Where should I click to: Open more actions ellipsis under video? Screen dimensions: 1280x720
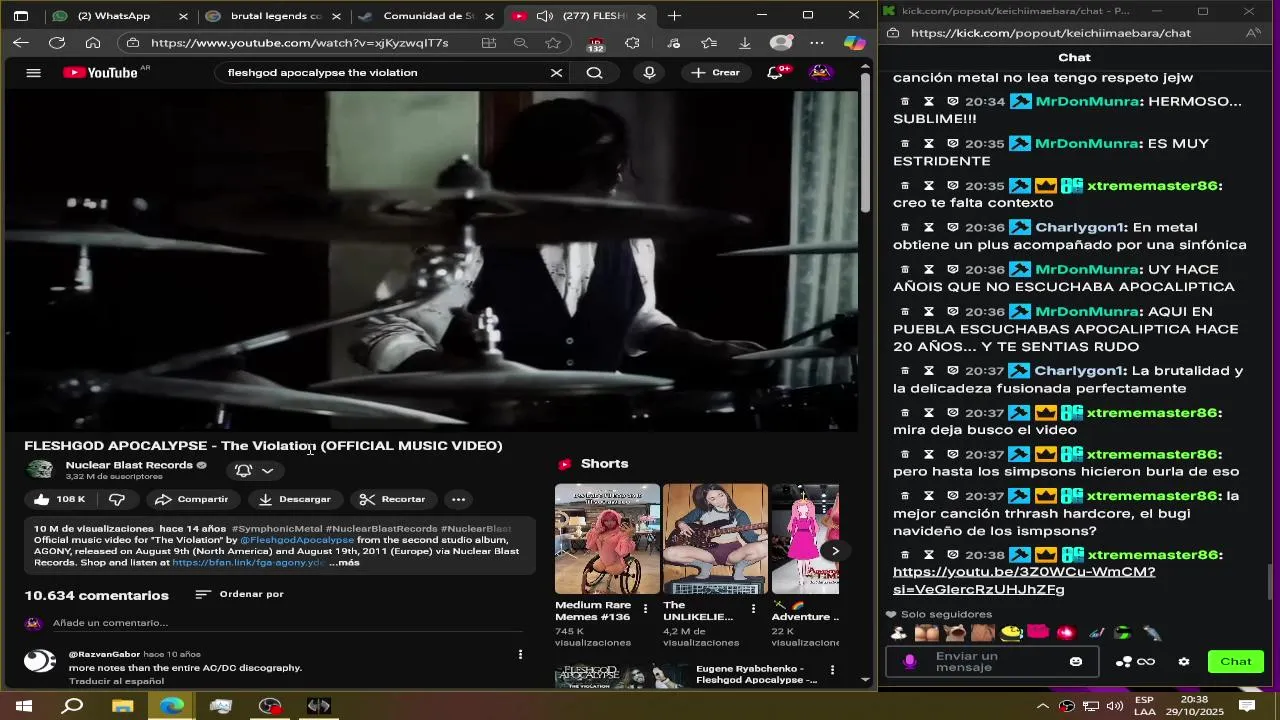point(458,499)
